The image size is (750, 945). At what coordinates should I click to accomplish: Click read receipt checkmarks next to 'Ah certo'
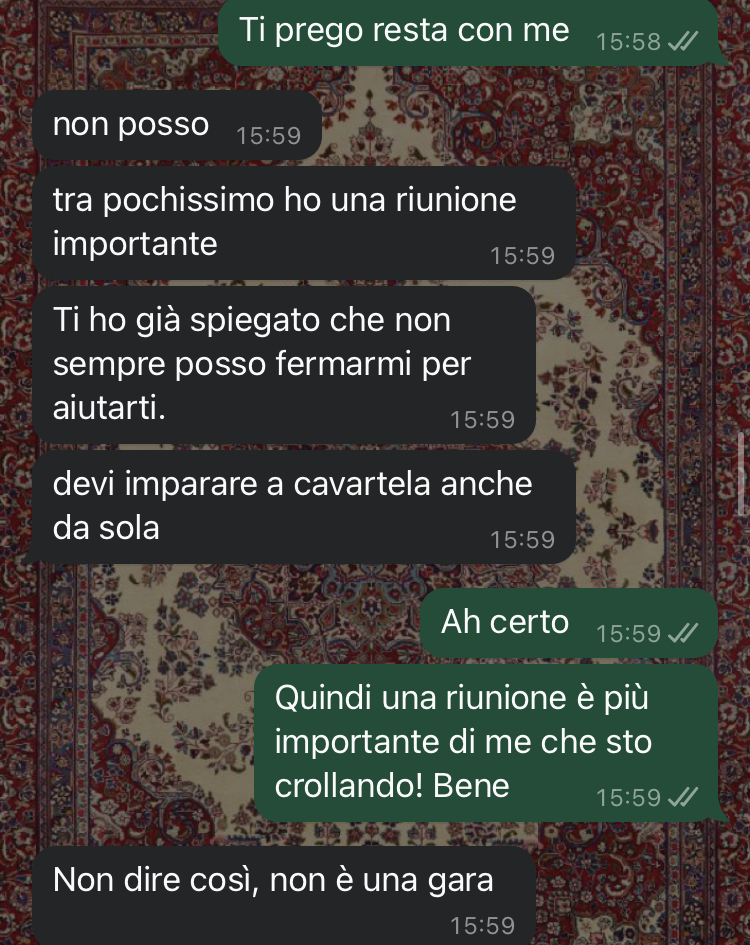pyautogui.click(x=682, y=633)
